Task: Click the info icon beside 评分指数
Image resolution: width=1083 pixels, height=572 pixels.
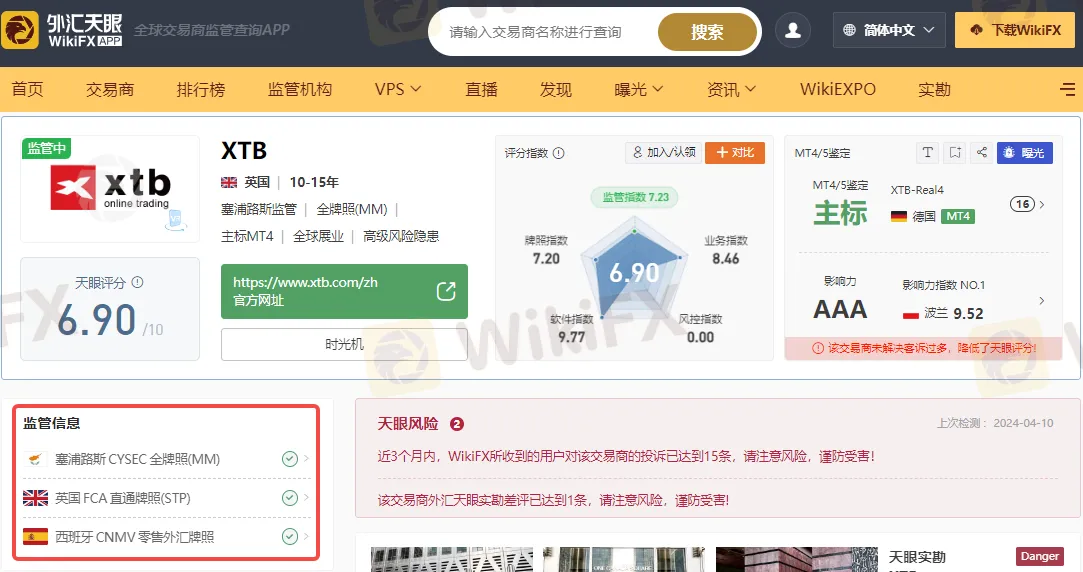Action: (x=559, y=153)
